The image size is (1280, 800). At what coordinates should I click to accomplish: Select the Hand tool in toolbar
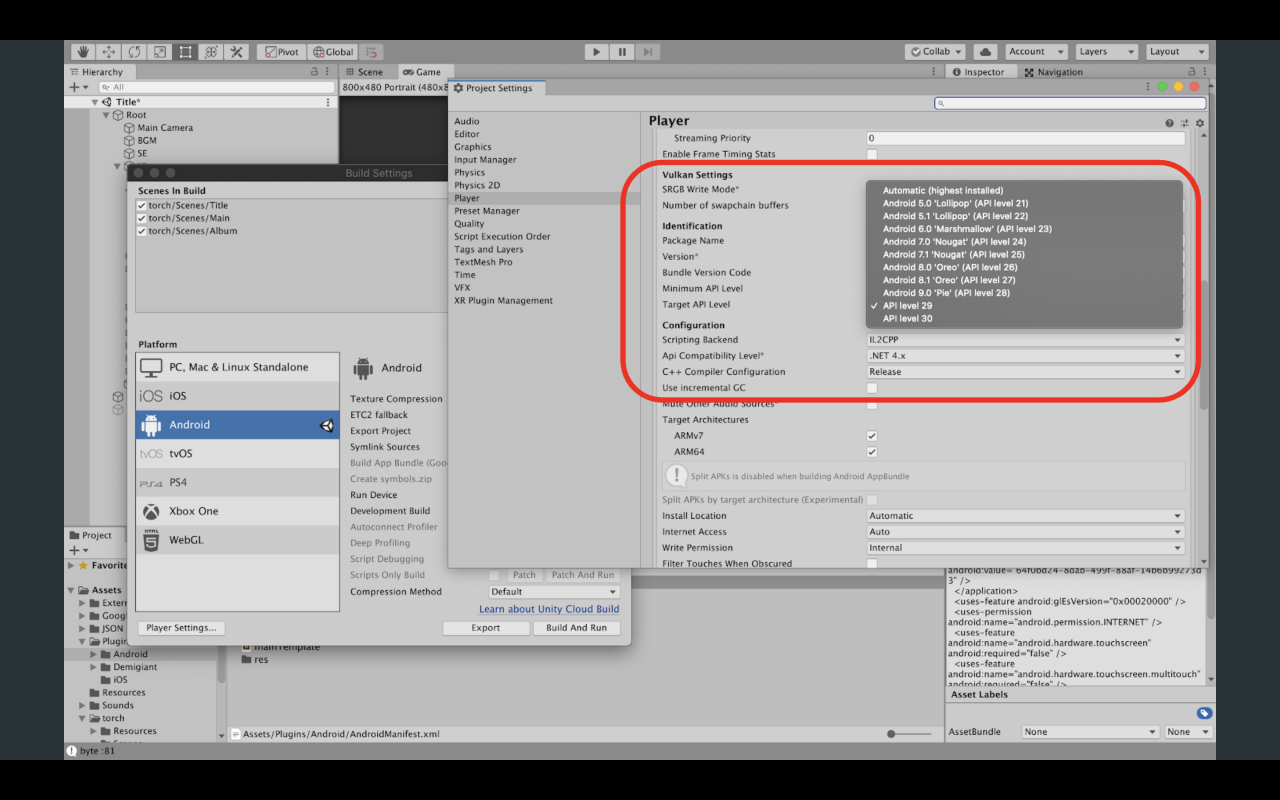[83, 52]
